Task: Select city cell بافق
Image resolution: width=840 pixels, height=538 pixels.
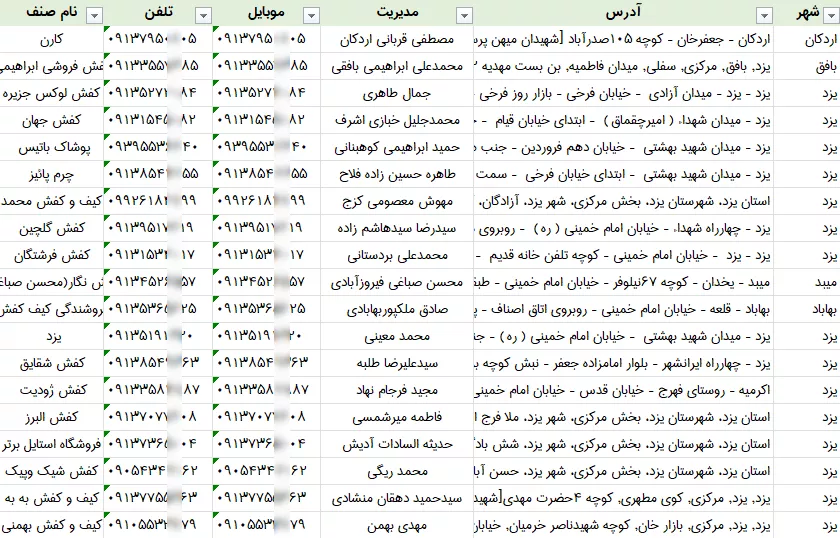Action: (x=807, y=66)
